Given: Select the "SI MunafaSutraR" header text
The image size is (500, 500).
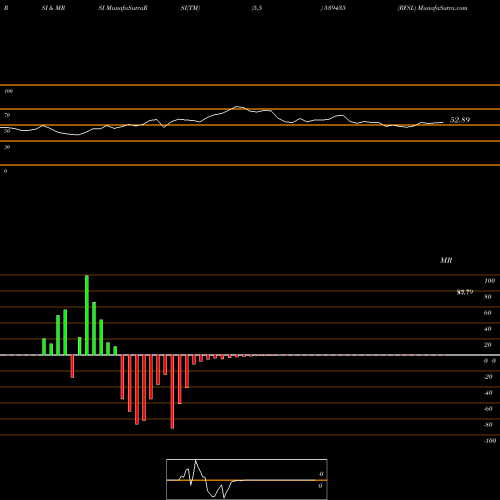Looking at the screenshot, I should pos(123,8).
